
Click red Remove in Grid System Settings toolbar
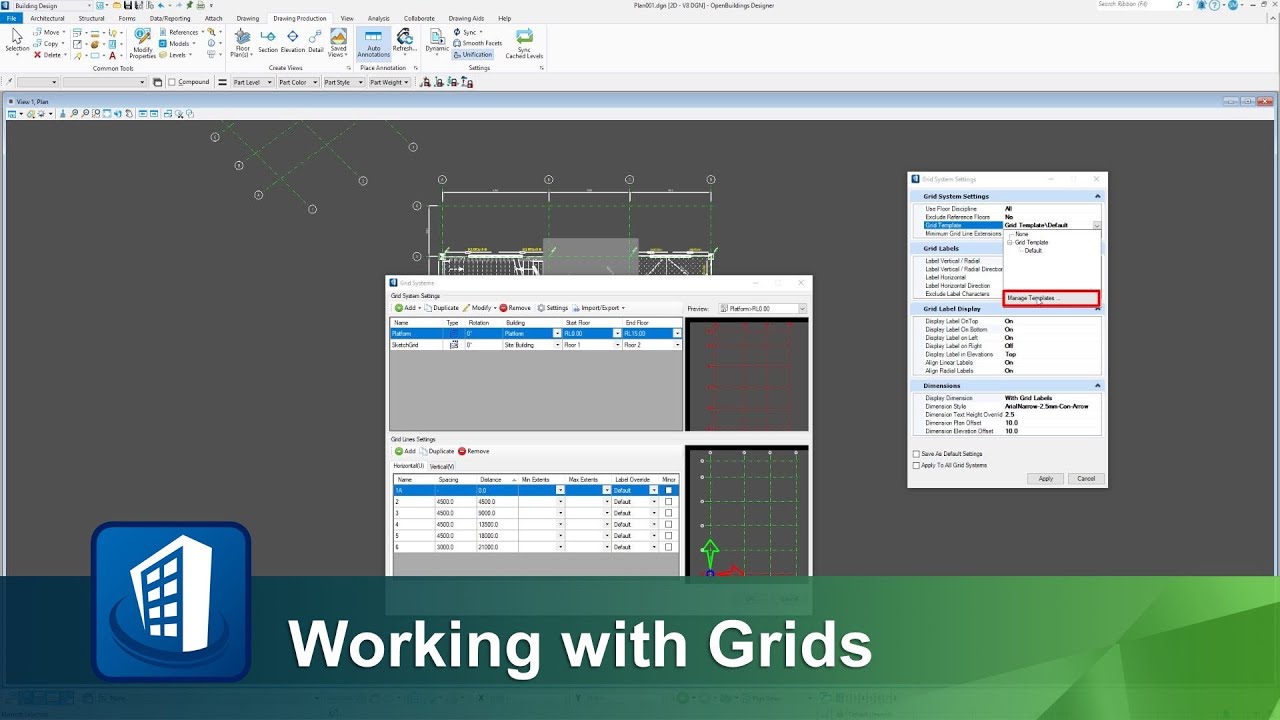(x=515, y=308)
